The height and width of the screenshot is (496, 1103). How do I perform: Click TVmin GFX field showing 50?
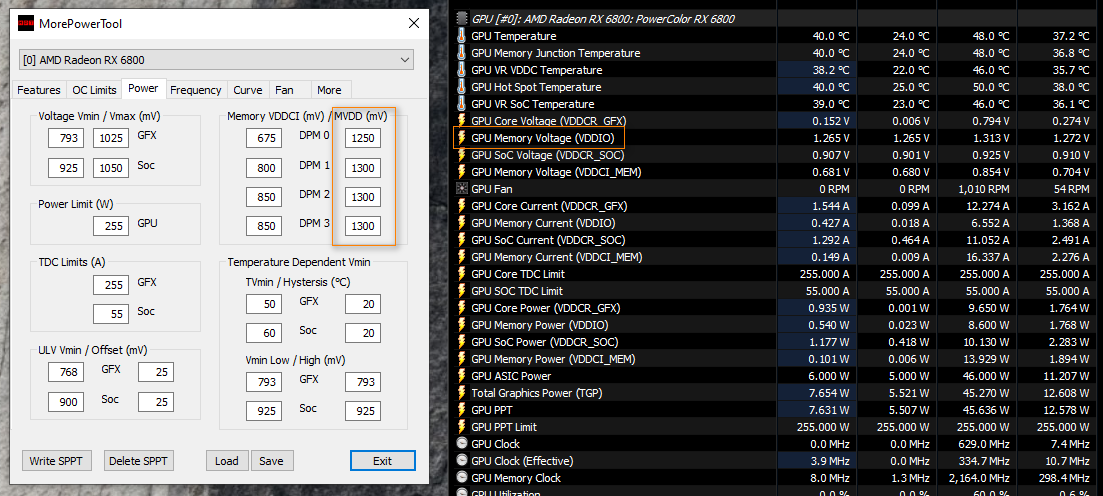(264, 303)
